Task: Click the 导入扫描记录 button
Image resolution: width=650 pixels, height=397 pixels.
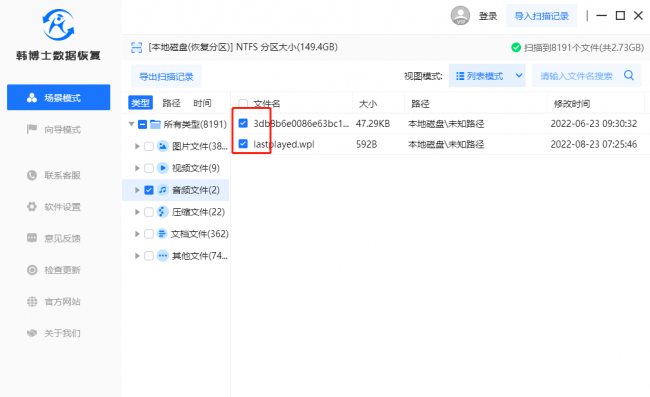Action: click(541, 16)
